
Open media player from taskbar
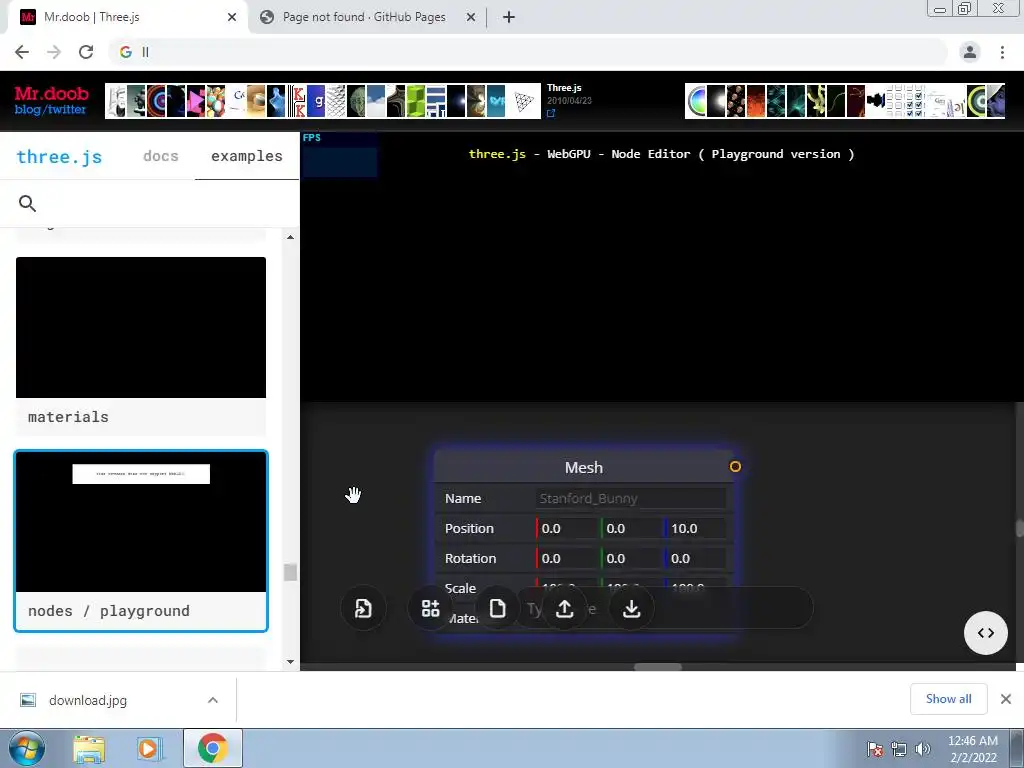coord(148,748)
